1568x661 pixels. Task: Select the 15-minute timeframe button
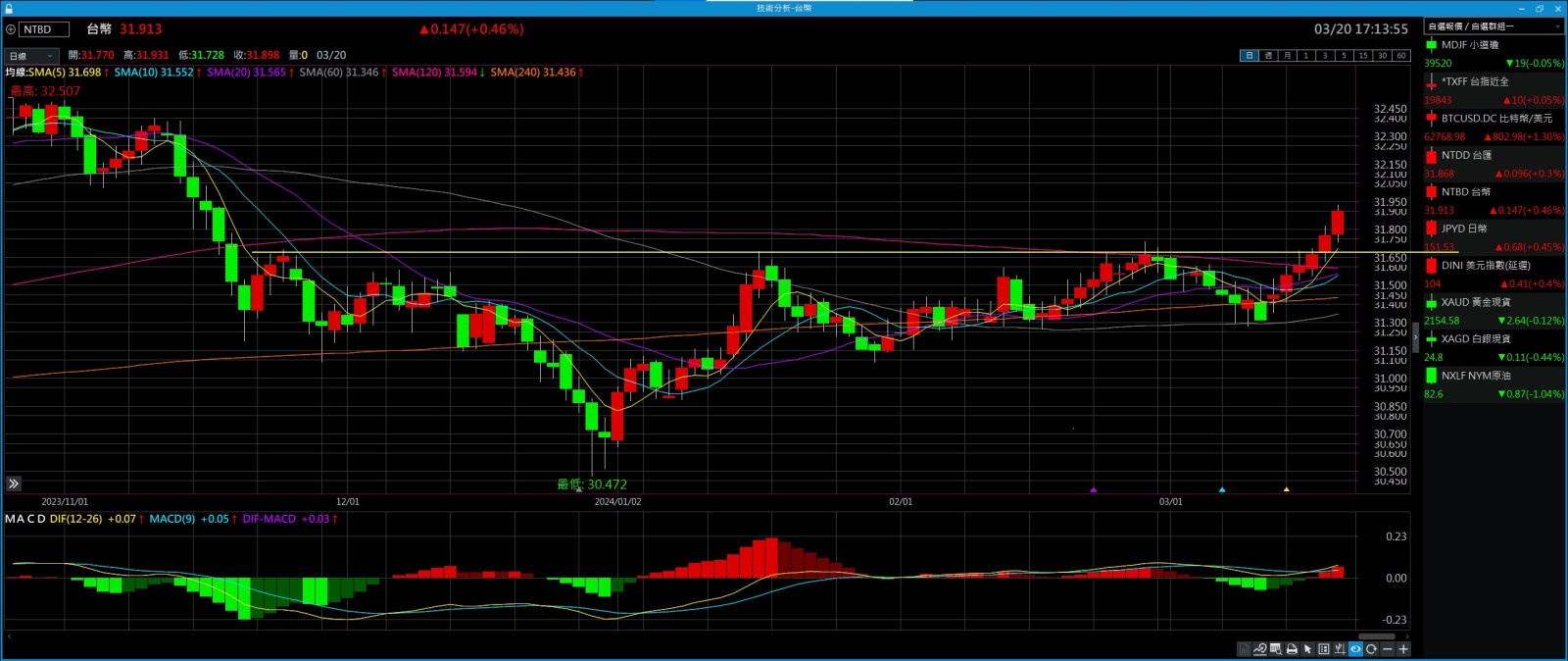[1362, 56]
